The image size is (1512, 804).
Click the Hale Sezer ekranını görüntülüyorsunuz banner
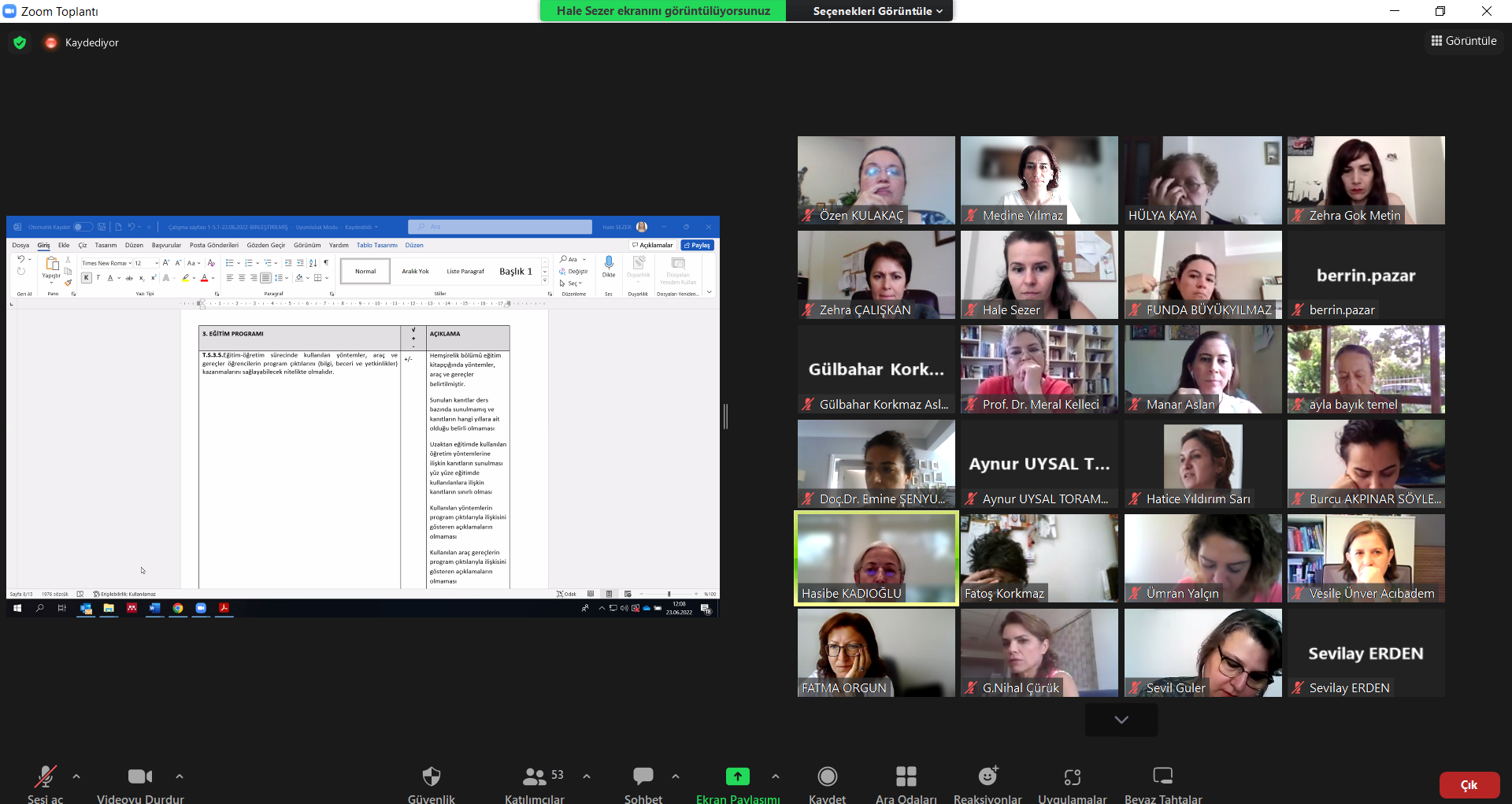(663, 11)
